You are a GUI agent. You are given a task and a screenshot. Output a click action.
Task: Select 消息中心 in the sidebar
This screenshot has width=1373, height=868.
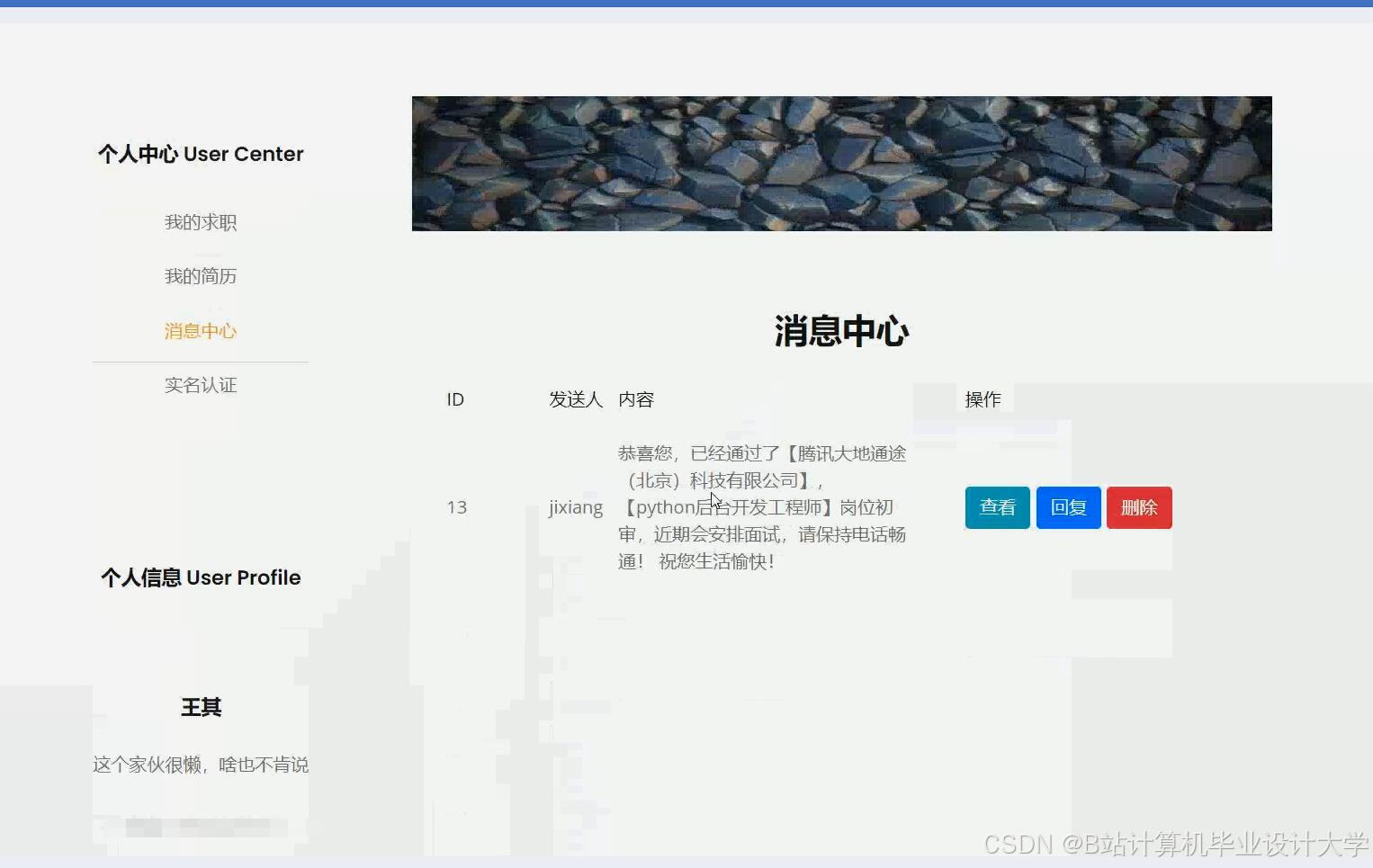pyautogui.click(x=201, y=331)
